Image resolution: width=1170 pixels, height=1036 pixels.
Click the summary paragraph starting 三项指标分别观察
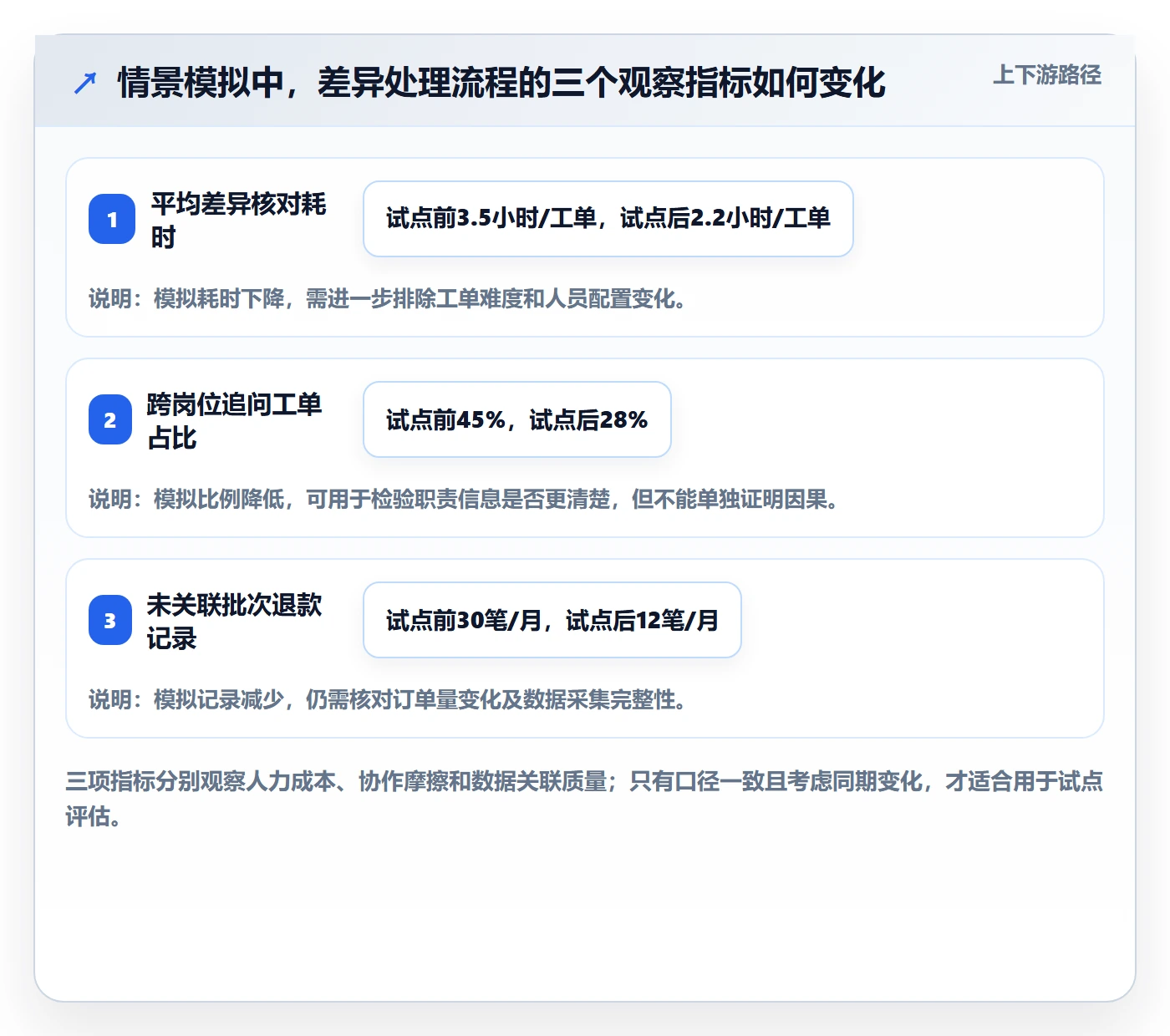point(584,799)
